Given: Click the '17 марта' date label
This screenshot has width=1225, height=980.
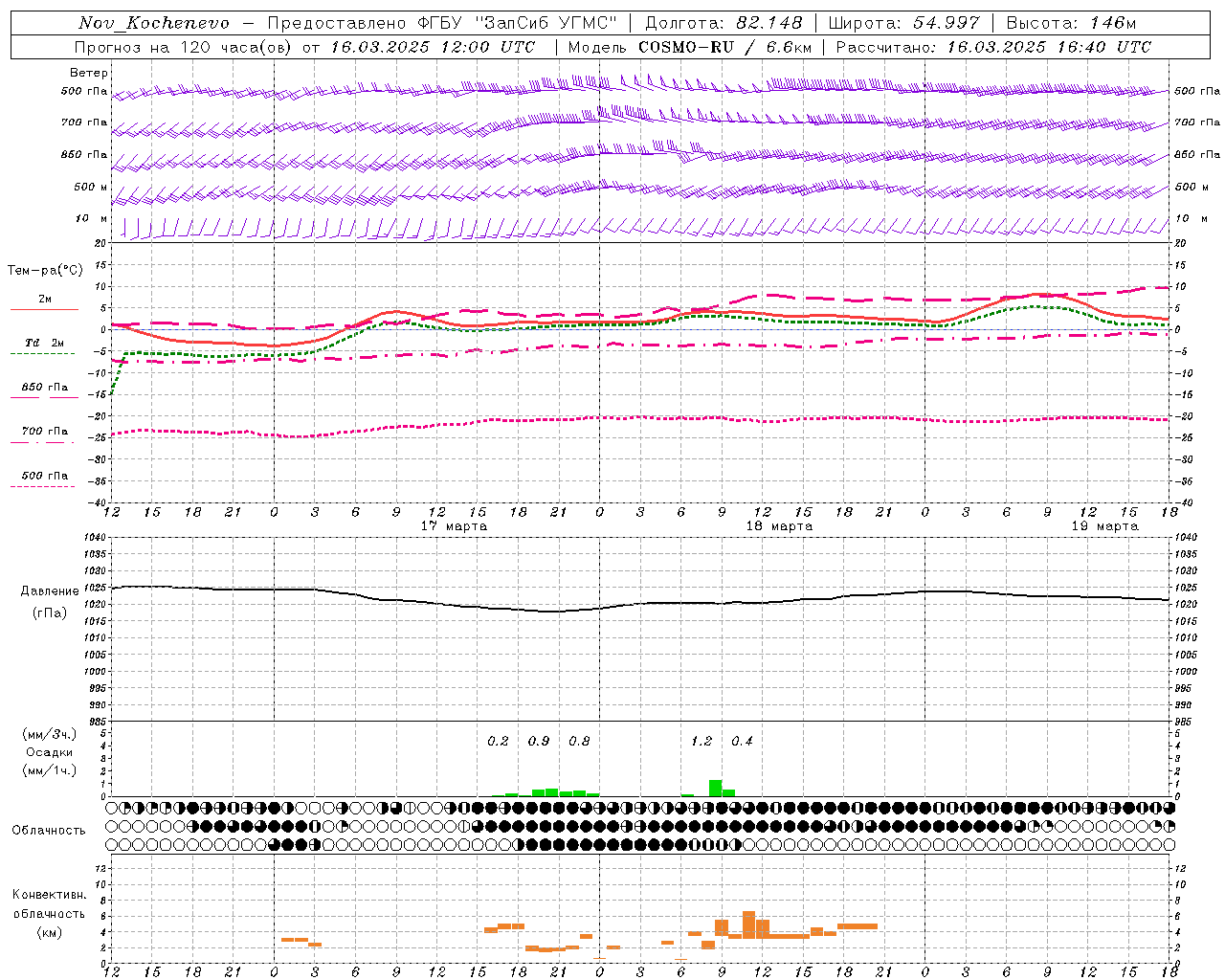Looking at the screenshot, I should coord(454,526).
